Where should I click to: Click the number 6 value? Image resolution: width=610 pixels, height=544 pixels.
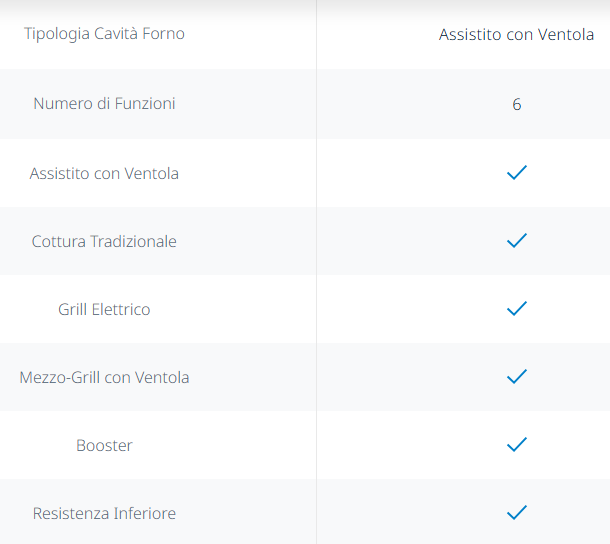(516, 104)
